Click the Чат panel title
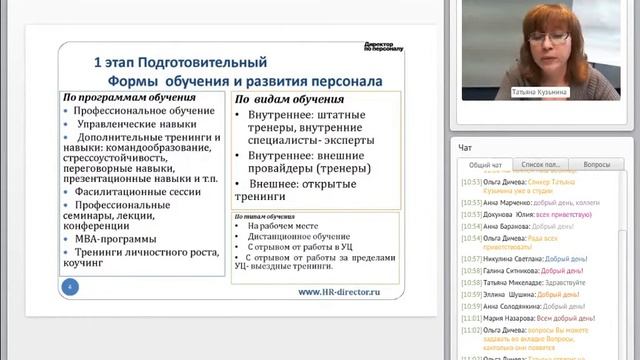Viewport: 640px width, 360px height. click(465, 148)
